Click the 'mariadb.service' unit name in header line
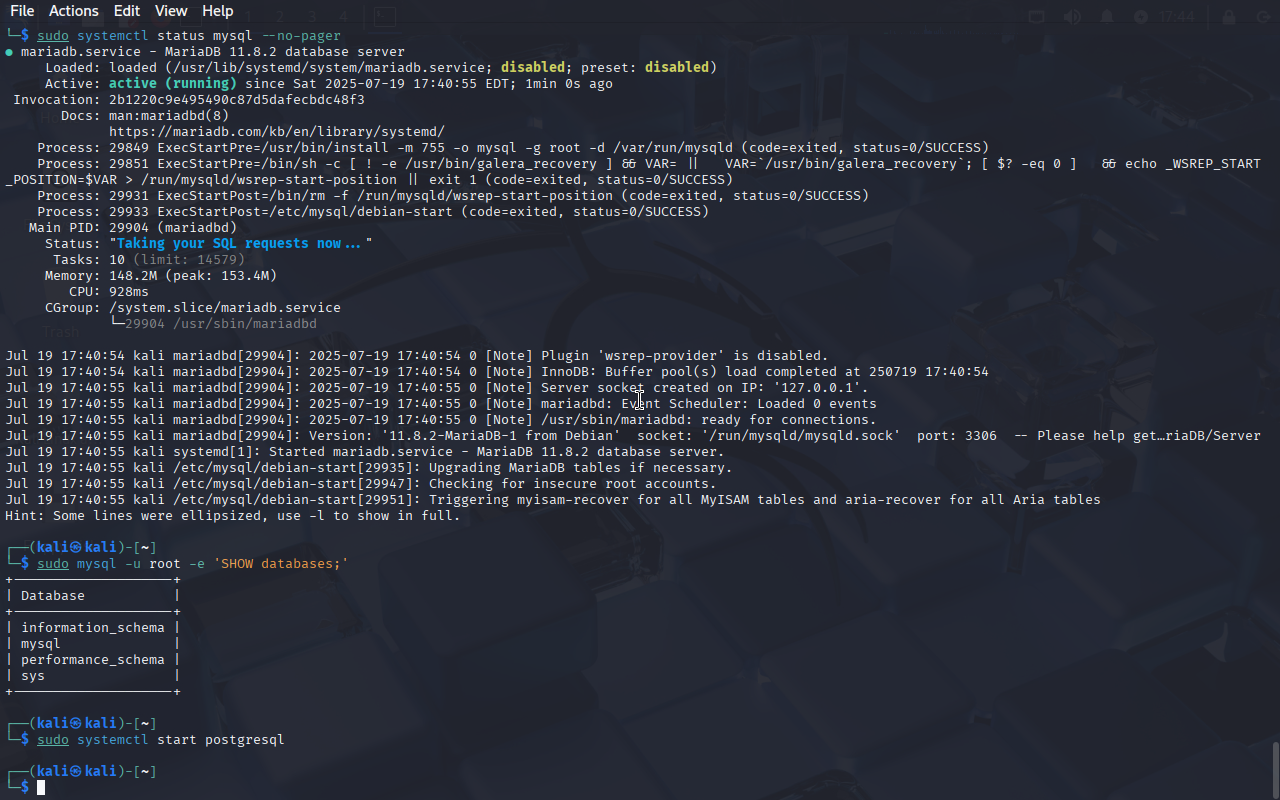This screenshot has width=1280, height=800. (81, 52)
